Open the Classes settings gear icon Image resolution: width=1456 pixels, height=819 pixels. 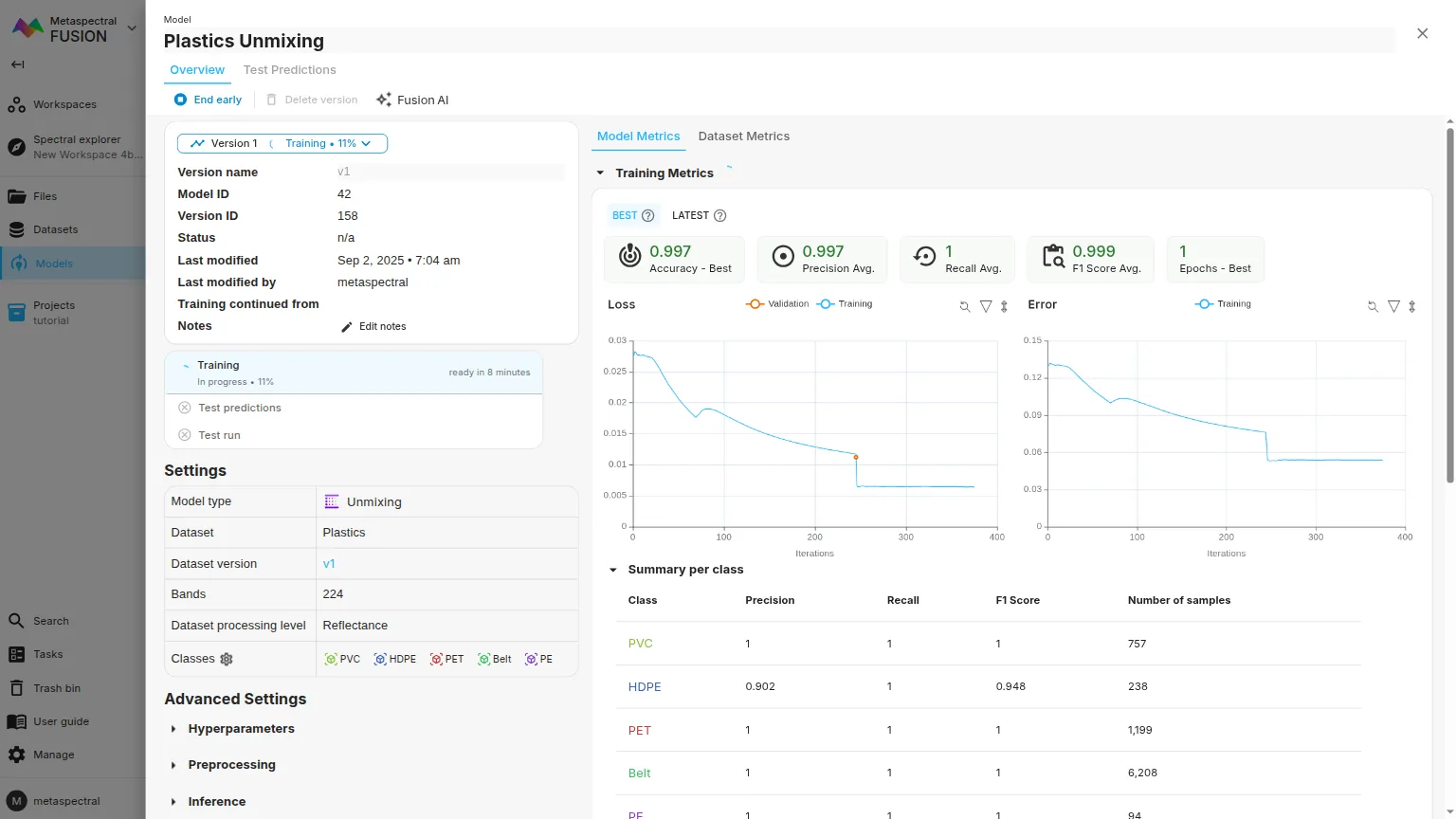[227, 659]
